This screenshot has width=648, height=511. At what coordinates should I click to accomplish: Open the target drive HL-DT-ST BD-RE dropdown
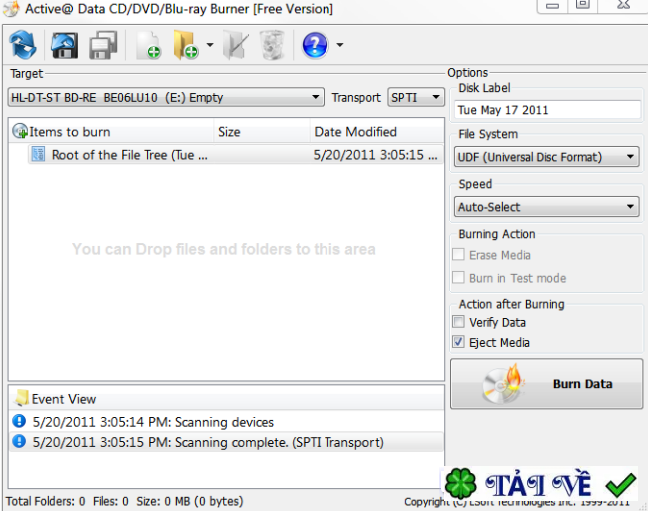coord(166,98)
